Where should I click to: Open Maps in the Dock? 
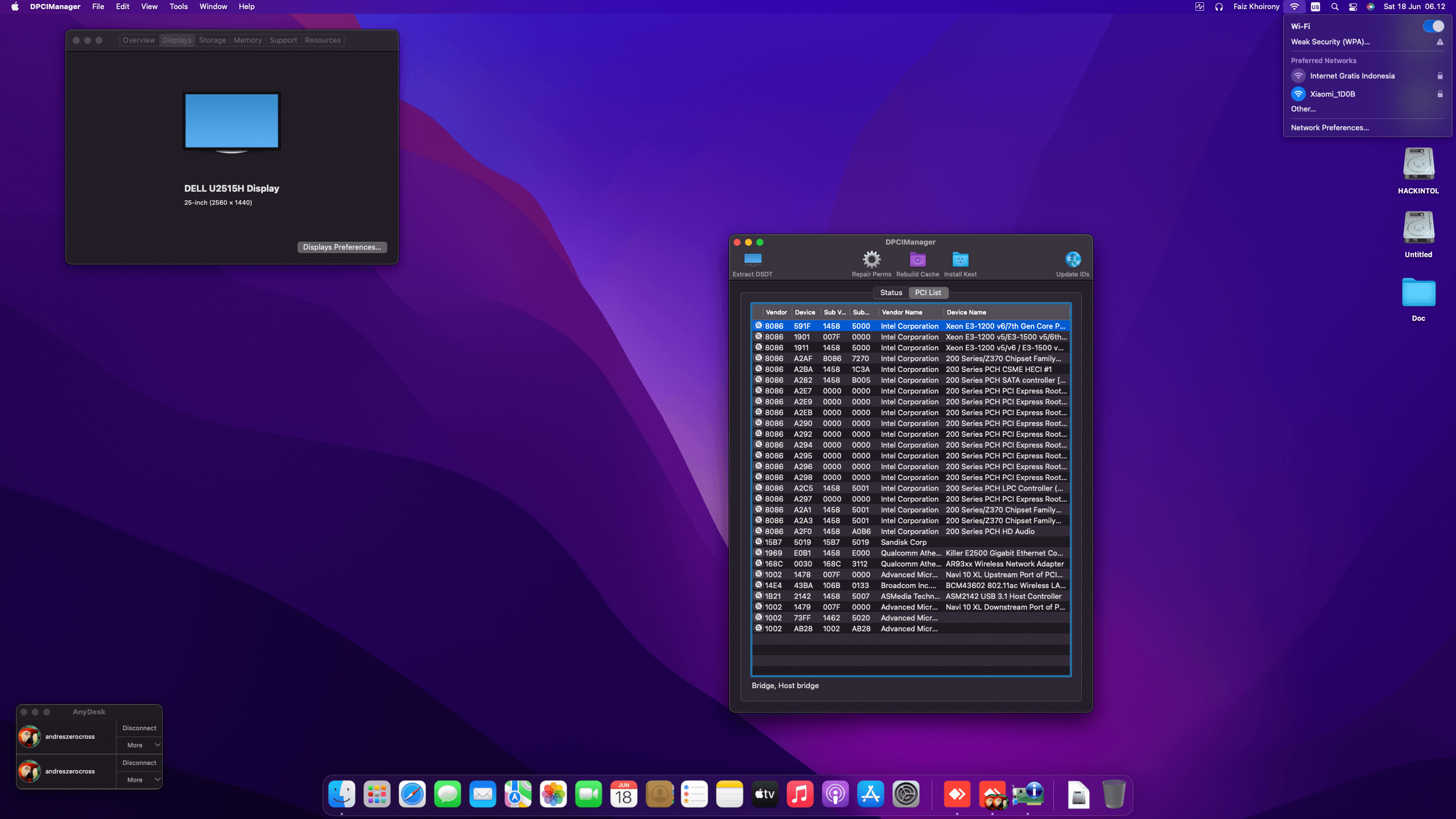coord(518,794)
